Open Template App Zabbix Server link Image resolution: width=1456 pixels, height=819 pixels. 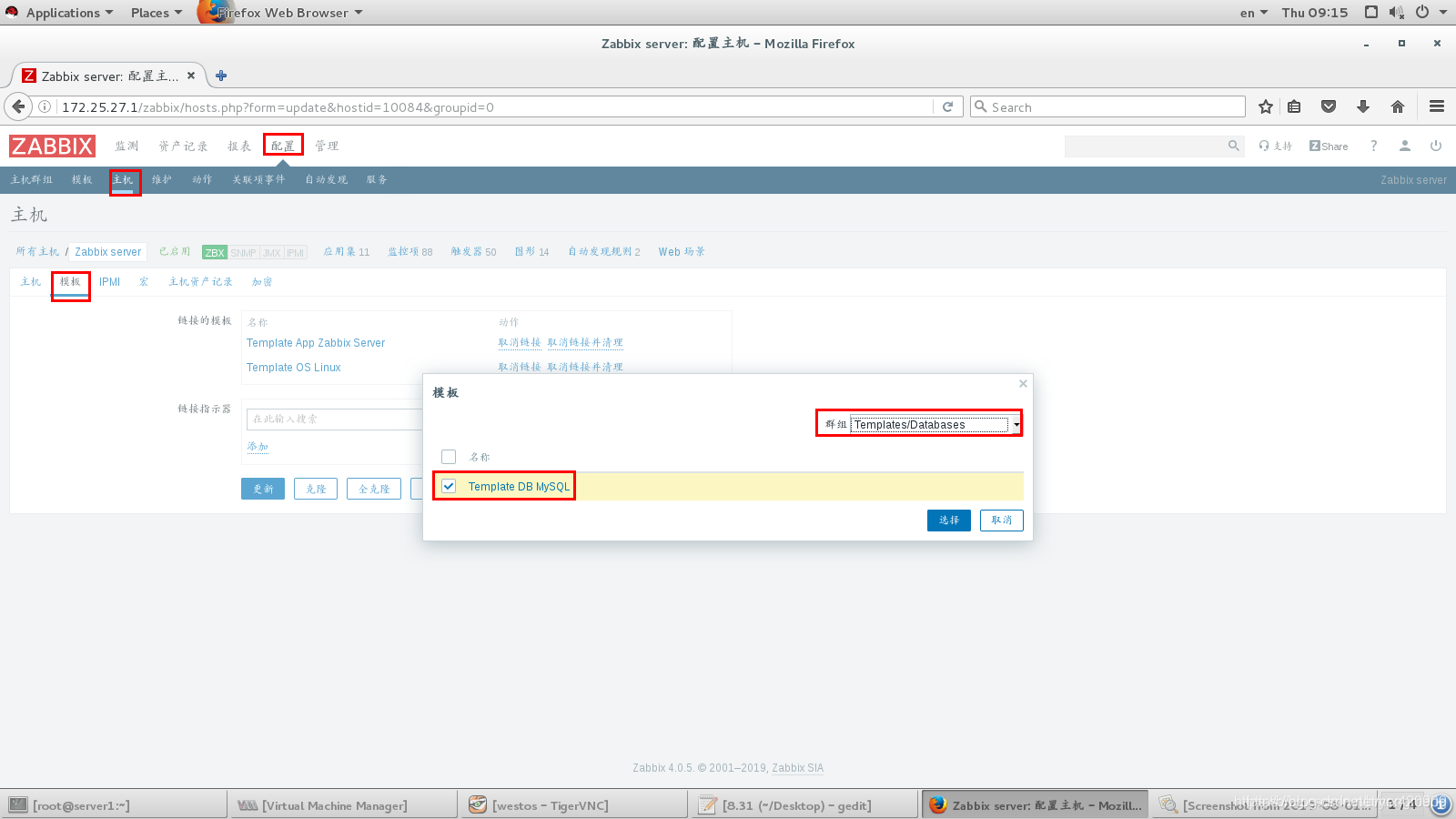(x=316, y=343)
